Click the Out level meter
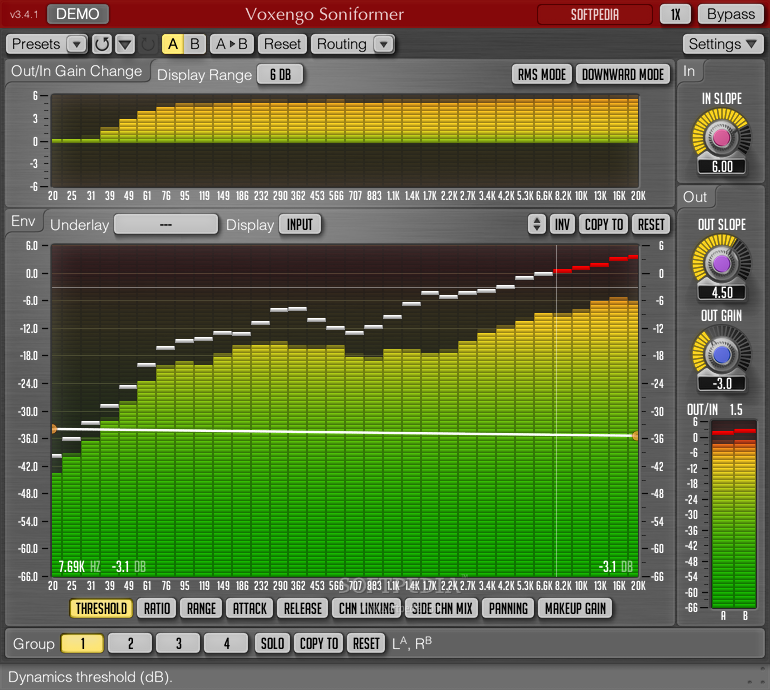 (x=734, y=514)
